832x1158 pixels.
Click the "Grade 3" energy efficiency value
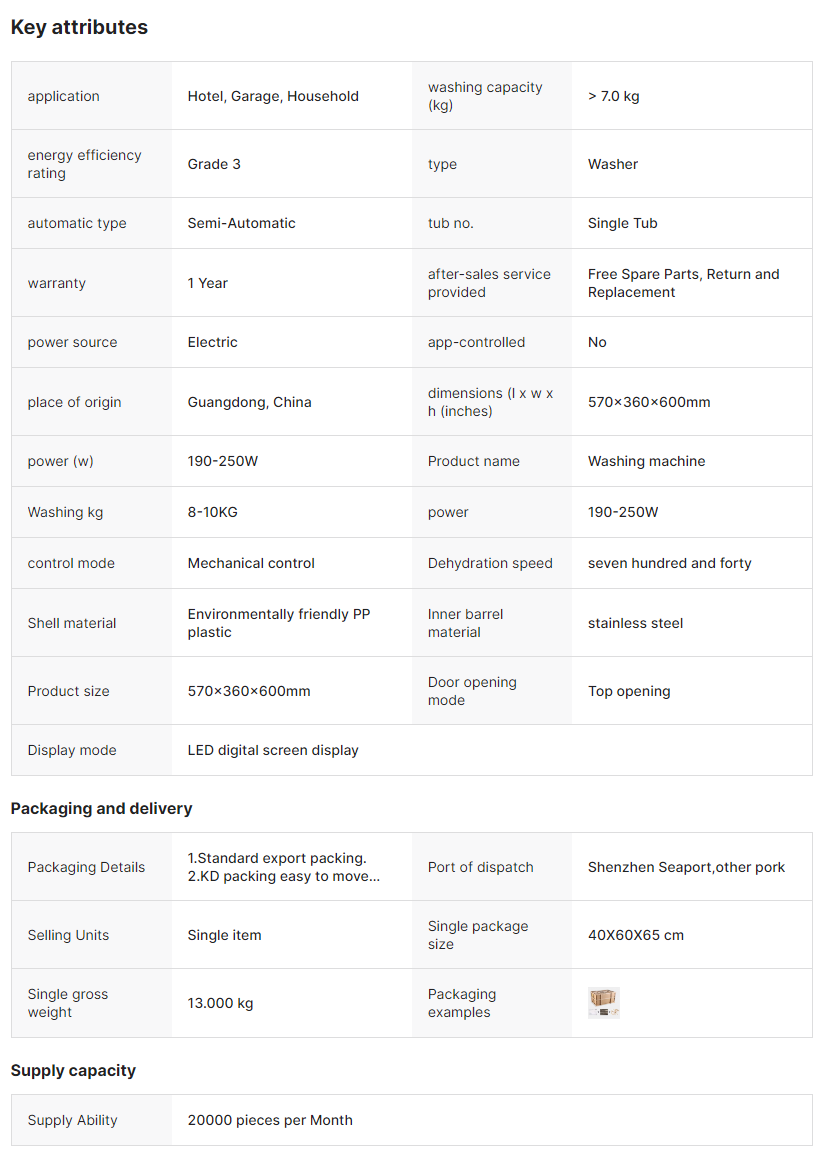pyautogui.click(x=214, y=164)
